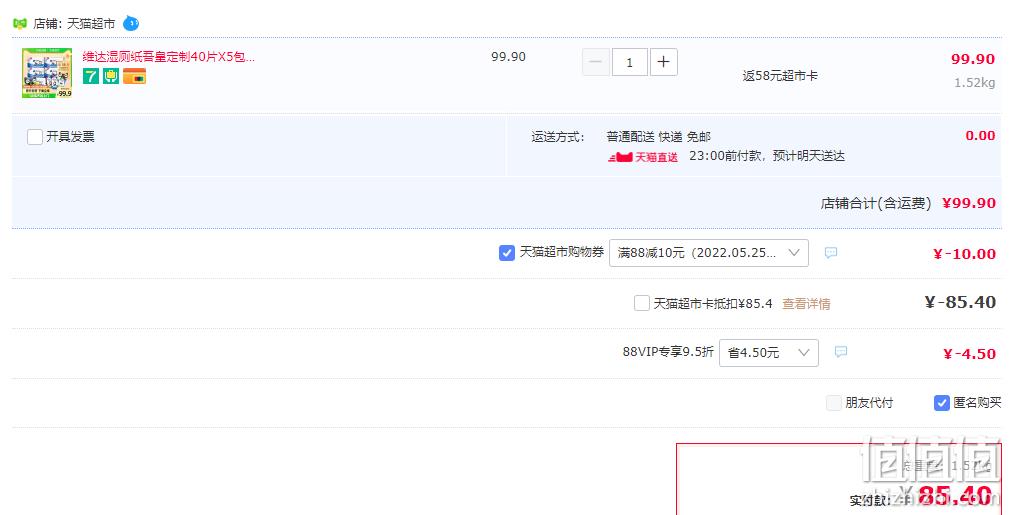Expand the 省4.50元 discount dropdown
Screen dimensions: 1010x515
coord(768,353)
